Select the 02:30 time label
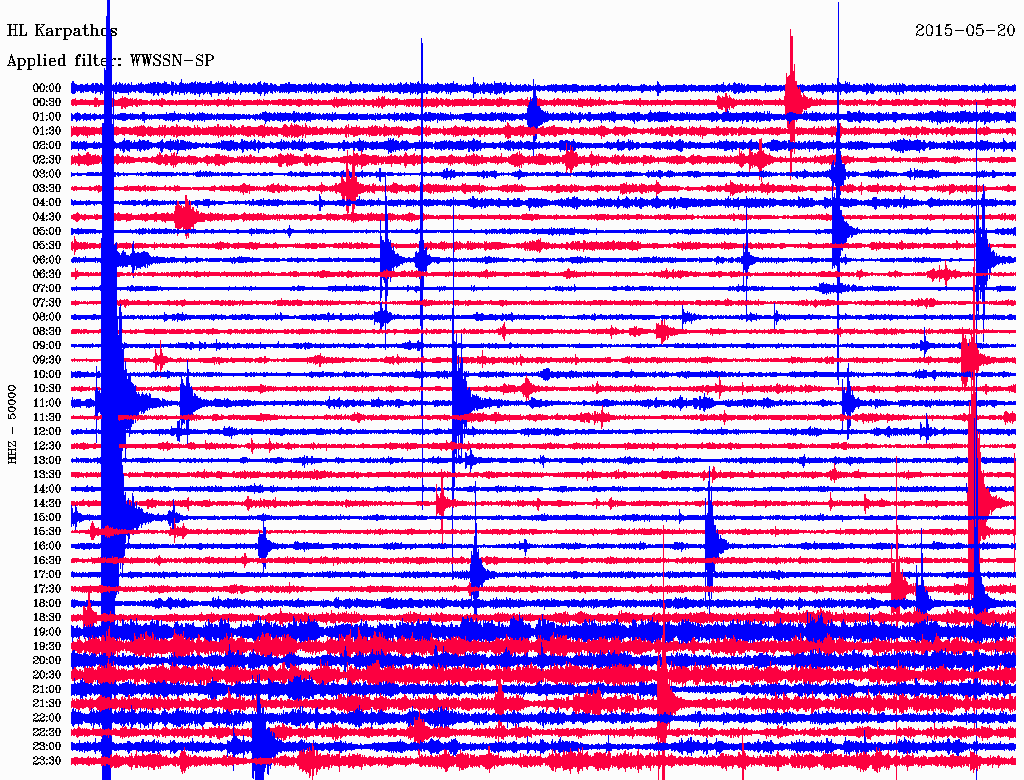The height and width of the screenshot is (780, 1024). pyautogui.click(x=47, y=160)
